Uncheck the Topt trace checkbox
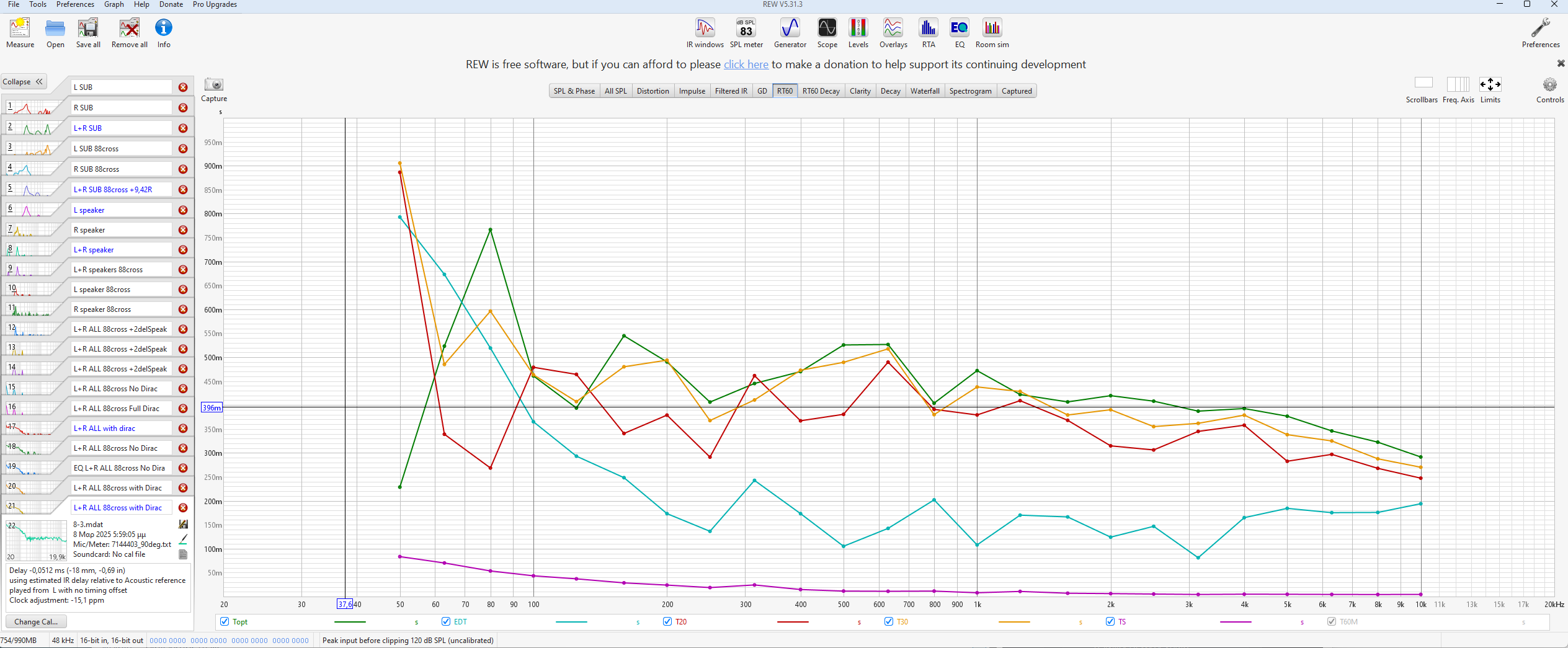 pyautogui.click(x=225, y=621)
